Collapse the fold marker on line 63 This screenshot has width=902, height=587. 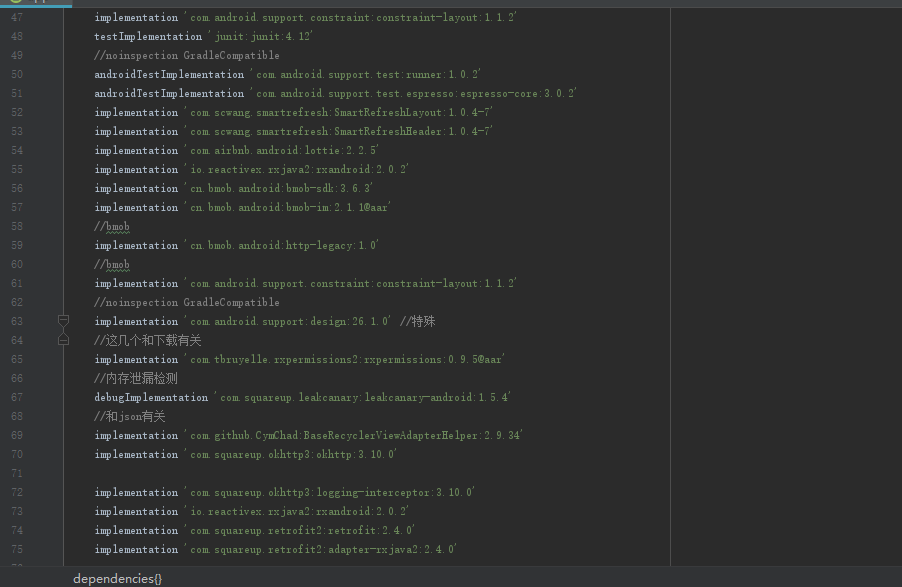click(x=63, y=321)
